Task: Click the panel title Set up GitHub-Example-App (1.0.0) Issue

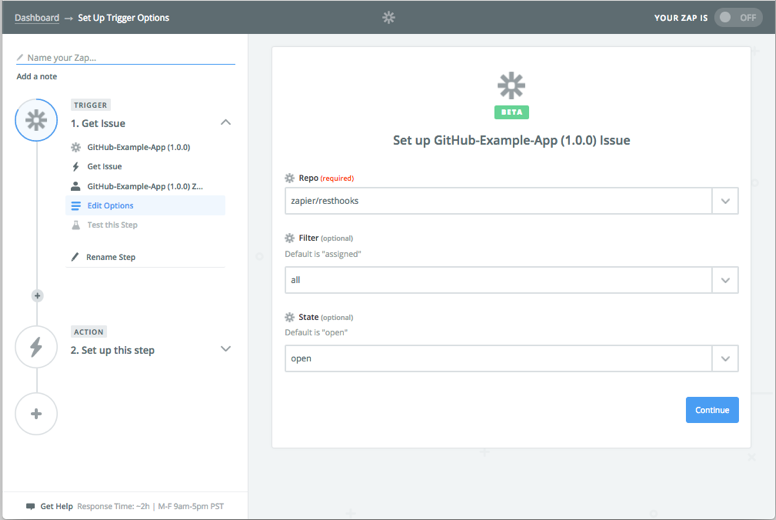Action: point(511,141)
